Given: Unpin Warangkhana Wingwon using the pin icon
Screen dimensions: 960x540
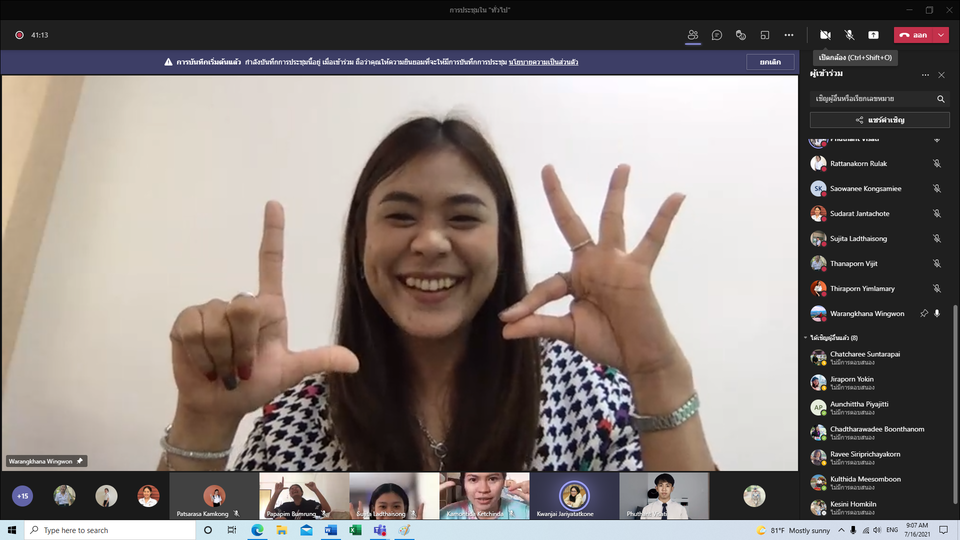Looking at the screenshot, I should pos(924,313).
